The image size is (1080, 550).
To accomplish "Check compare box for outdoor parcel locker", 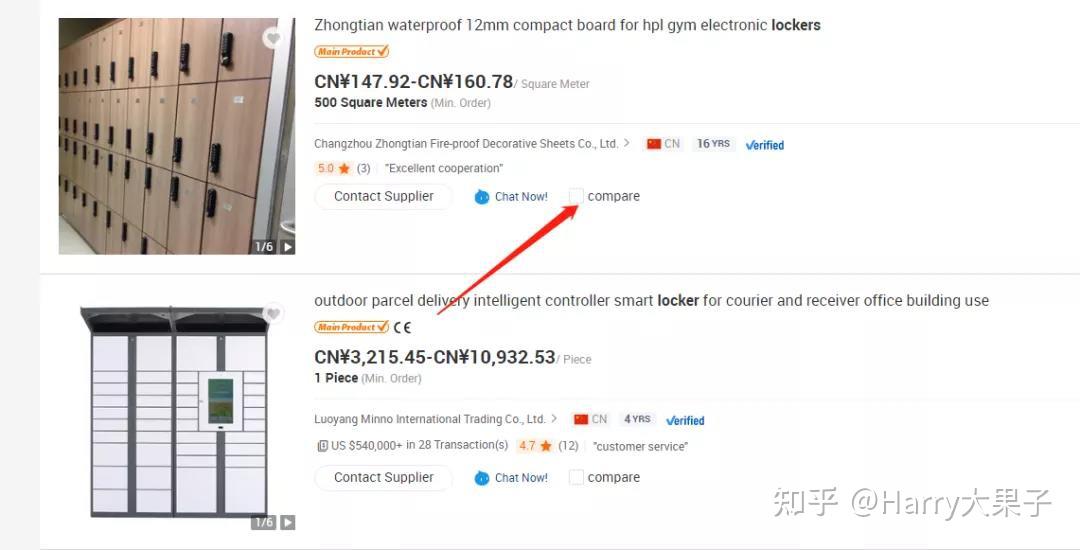I will [577, 477].
